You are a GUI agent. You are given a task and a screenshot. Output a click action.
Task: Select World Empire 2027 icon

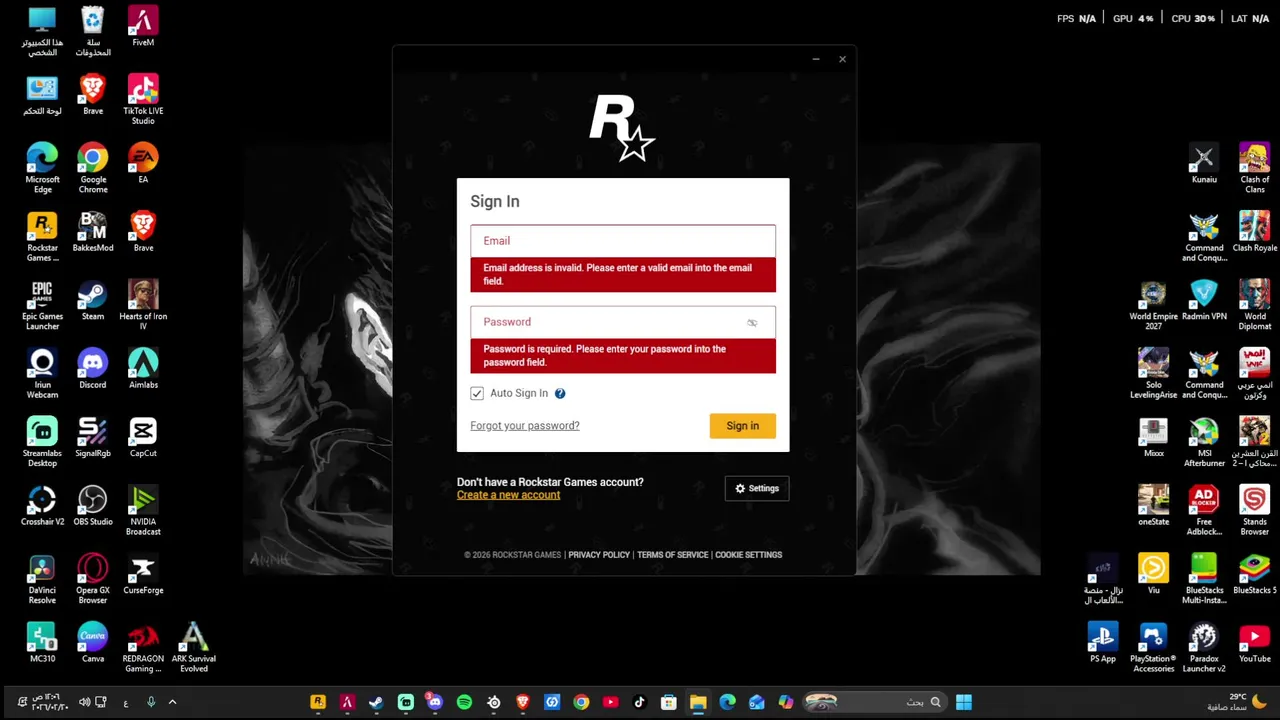(1153, 305)
